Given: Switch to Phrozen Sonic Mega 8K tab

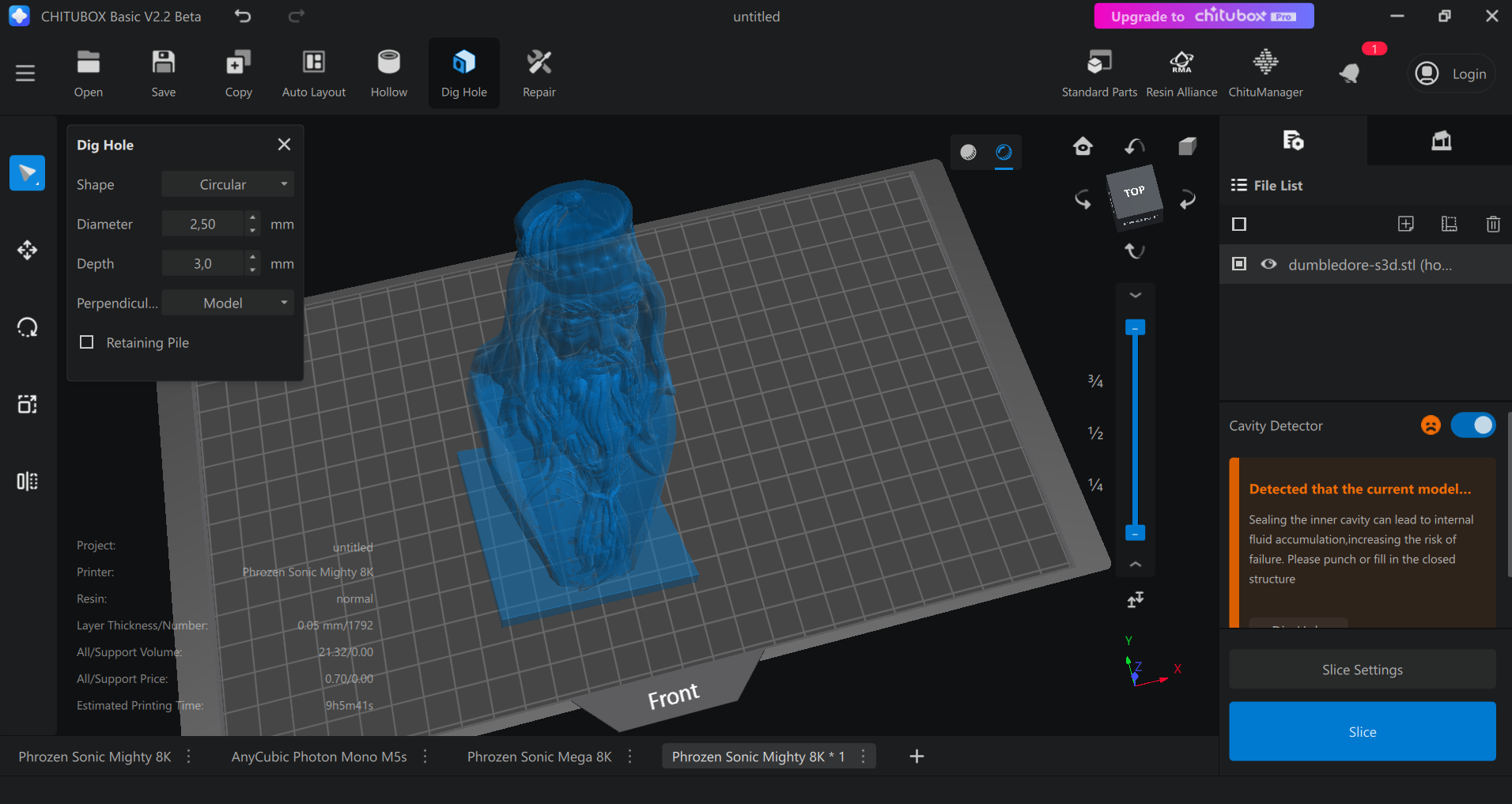Looking at the screenshot, I should [x=539, y=757].
